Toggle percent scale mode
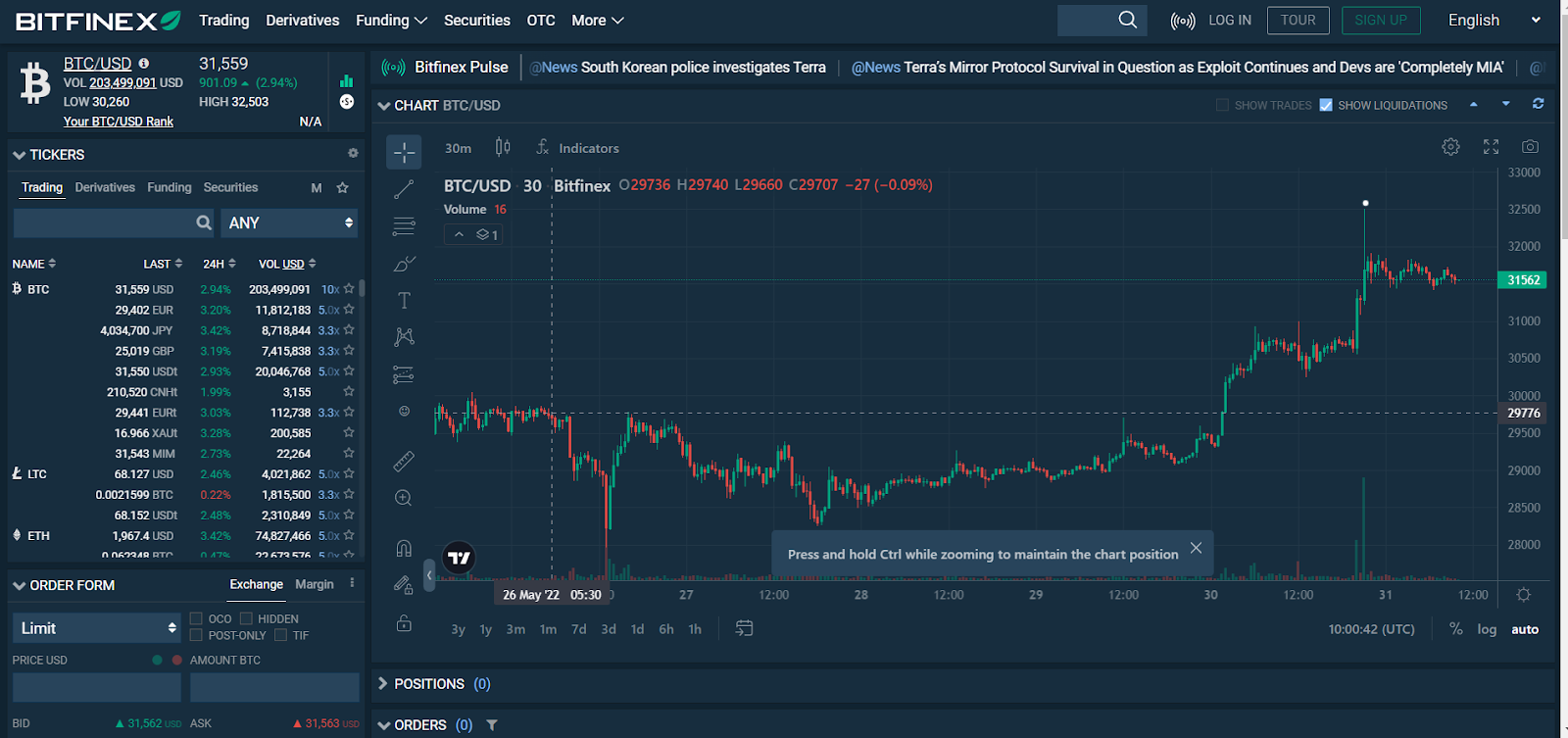The width and height of the screenshot is (1568, 738). click(1456, 629)
